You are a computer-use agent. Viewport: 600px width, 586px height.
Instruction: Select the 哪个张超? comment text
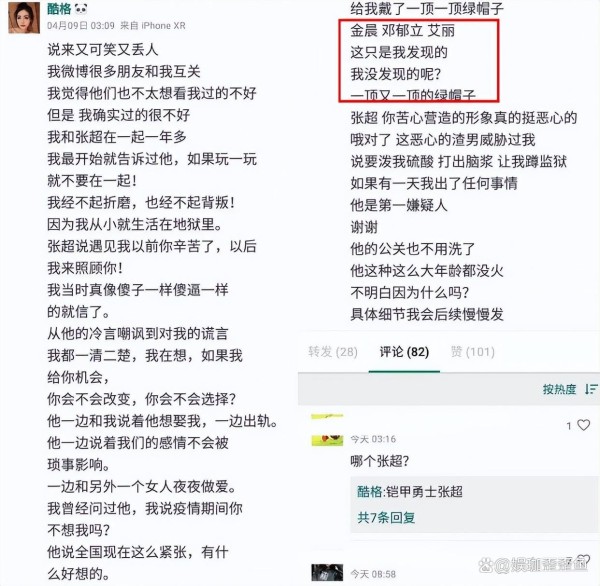[x=380, y=461]
